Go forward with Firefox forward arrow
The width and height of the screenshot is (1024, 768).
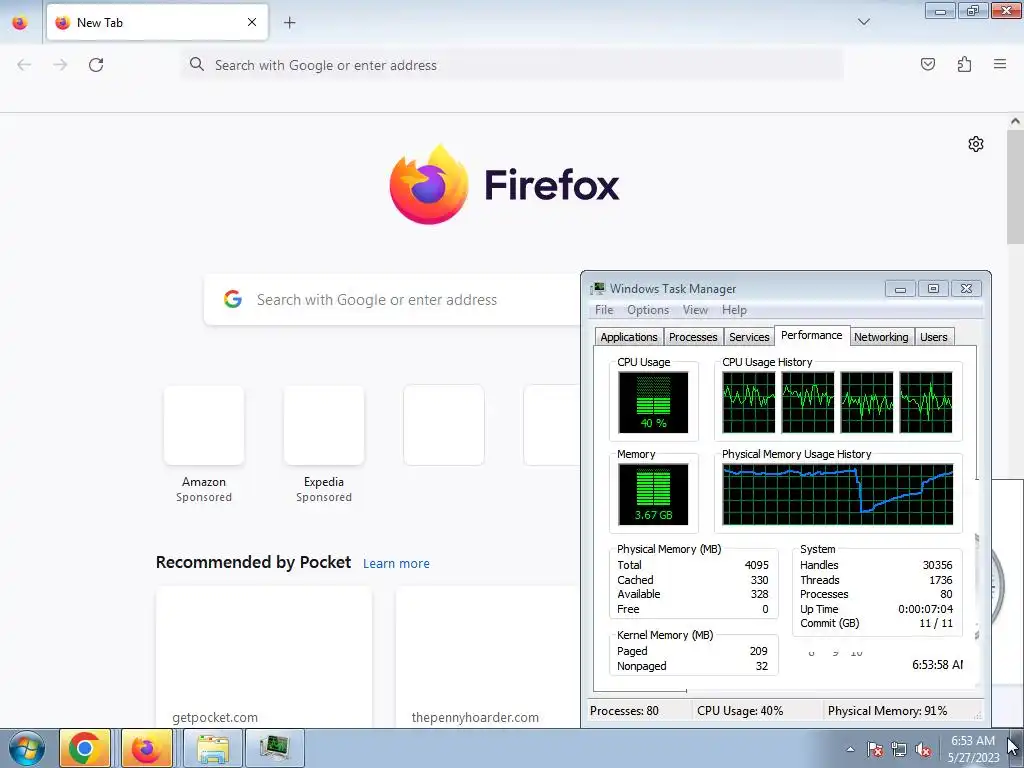[x=60, y=65]
